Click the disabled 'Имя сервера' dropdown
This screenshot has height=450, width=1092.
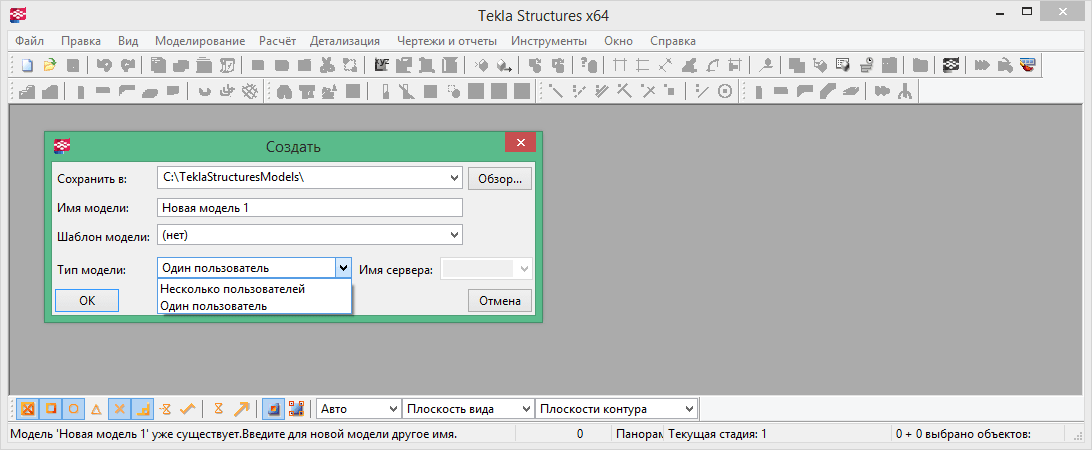488,269
